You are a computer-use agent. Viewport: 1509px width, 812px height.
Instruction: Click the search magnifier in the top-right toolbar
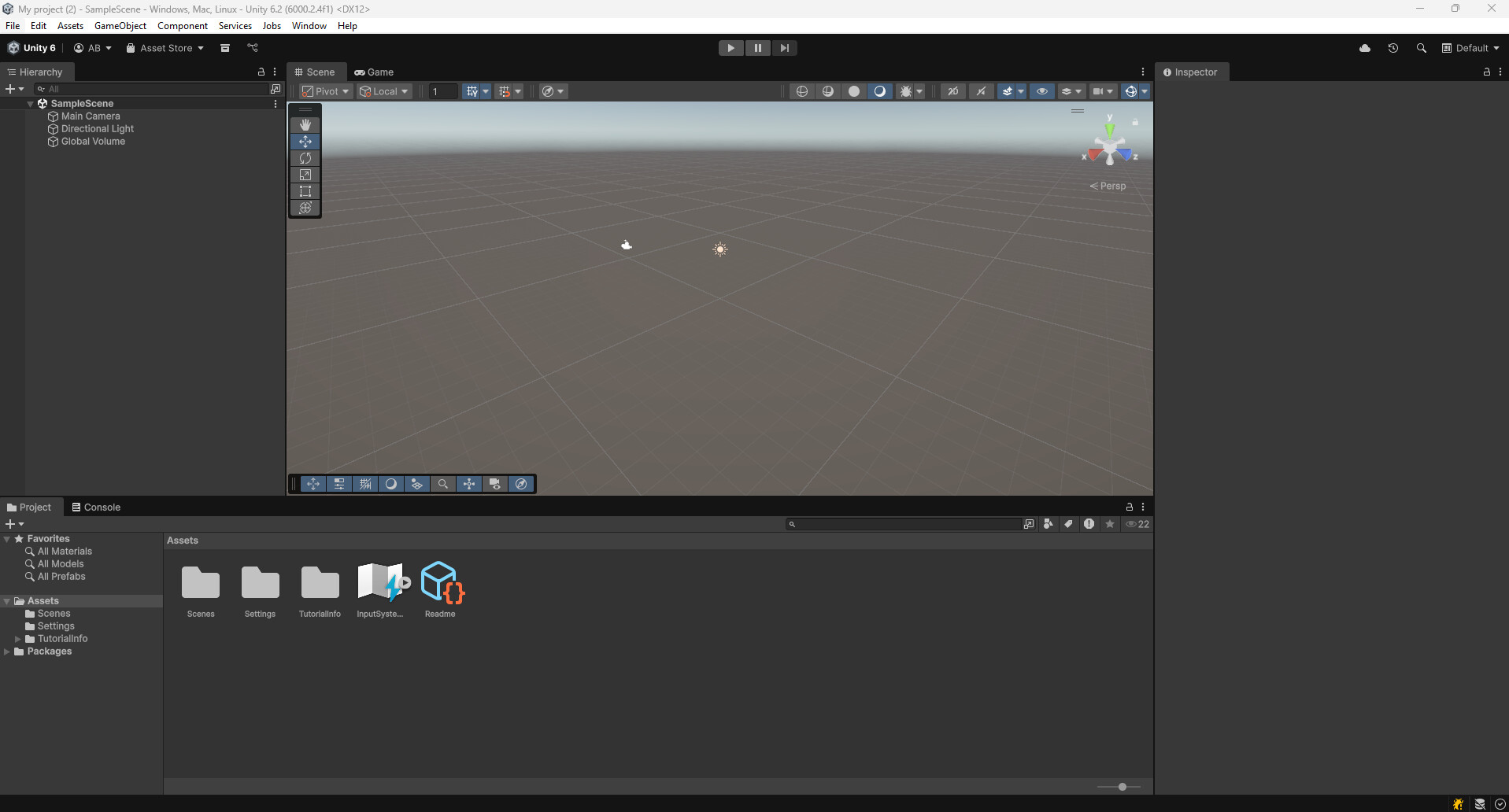[1422, 48]
